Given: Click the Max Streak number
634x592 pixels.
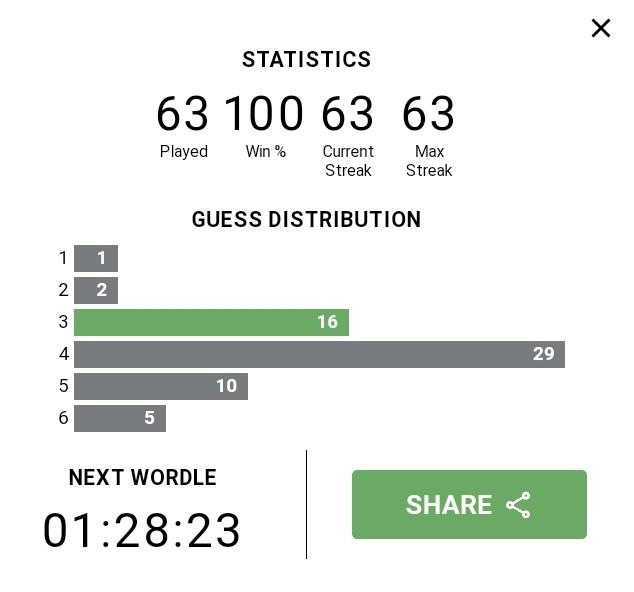Looking at the screenshot, I should [x=429, y=113].
